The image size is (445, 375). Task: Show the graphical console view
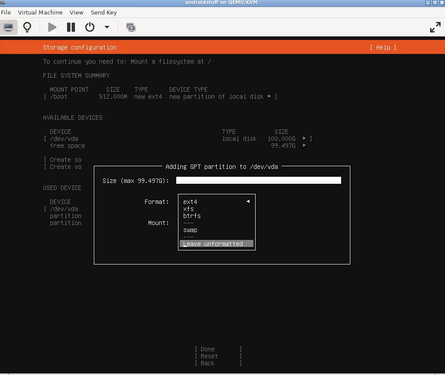coord(8,27)
